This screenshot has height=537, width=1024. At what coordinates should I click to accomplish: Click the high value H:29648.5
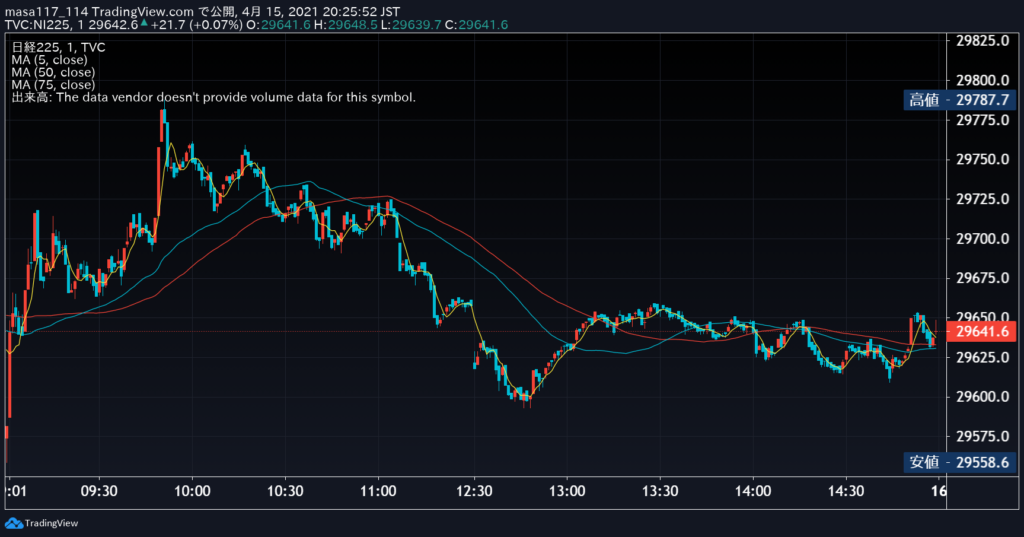345,25
